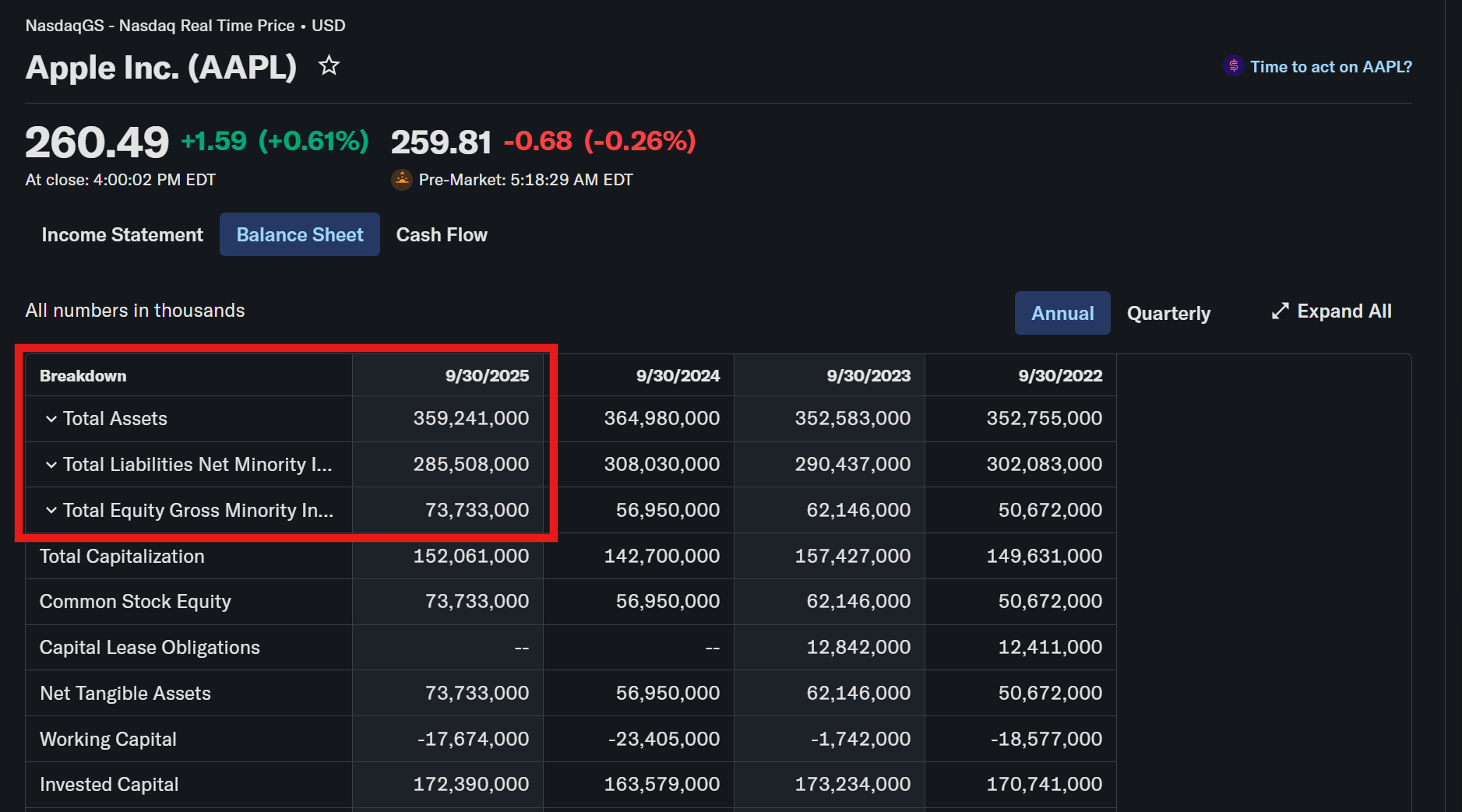Expand Total Equity Gross Minority Interest row
This screenshot has width=1462, height=812.
click(51, 511)
